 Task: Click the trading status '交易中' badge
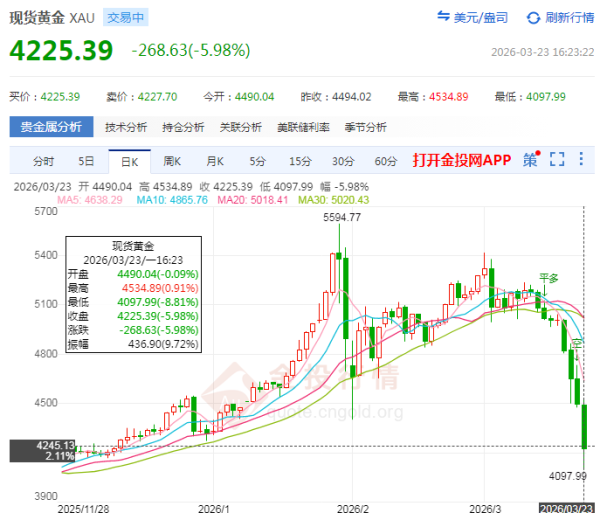click(125, 18)
